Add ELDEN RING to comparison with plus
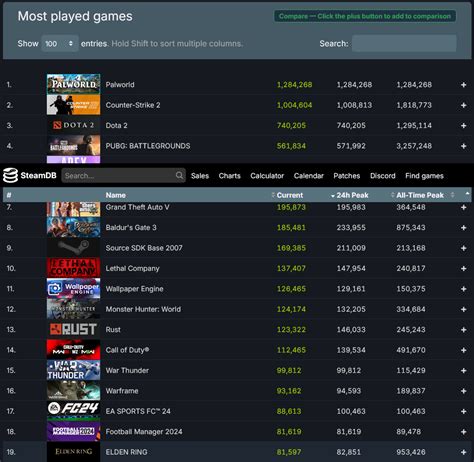474x462 pixels. (463, 452)
